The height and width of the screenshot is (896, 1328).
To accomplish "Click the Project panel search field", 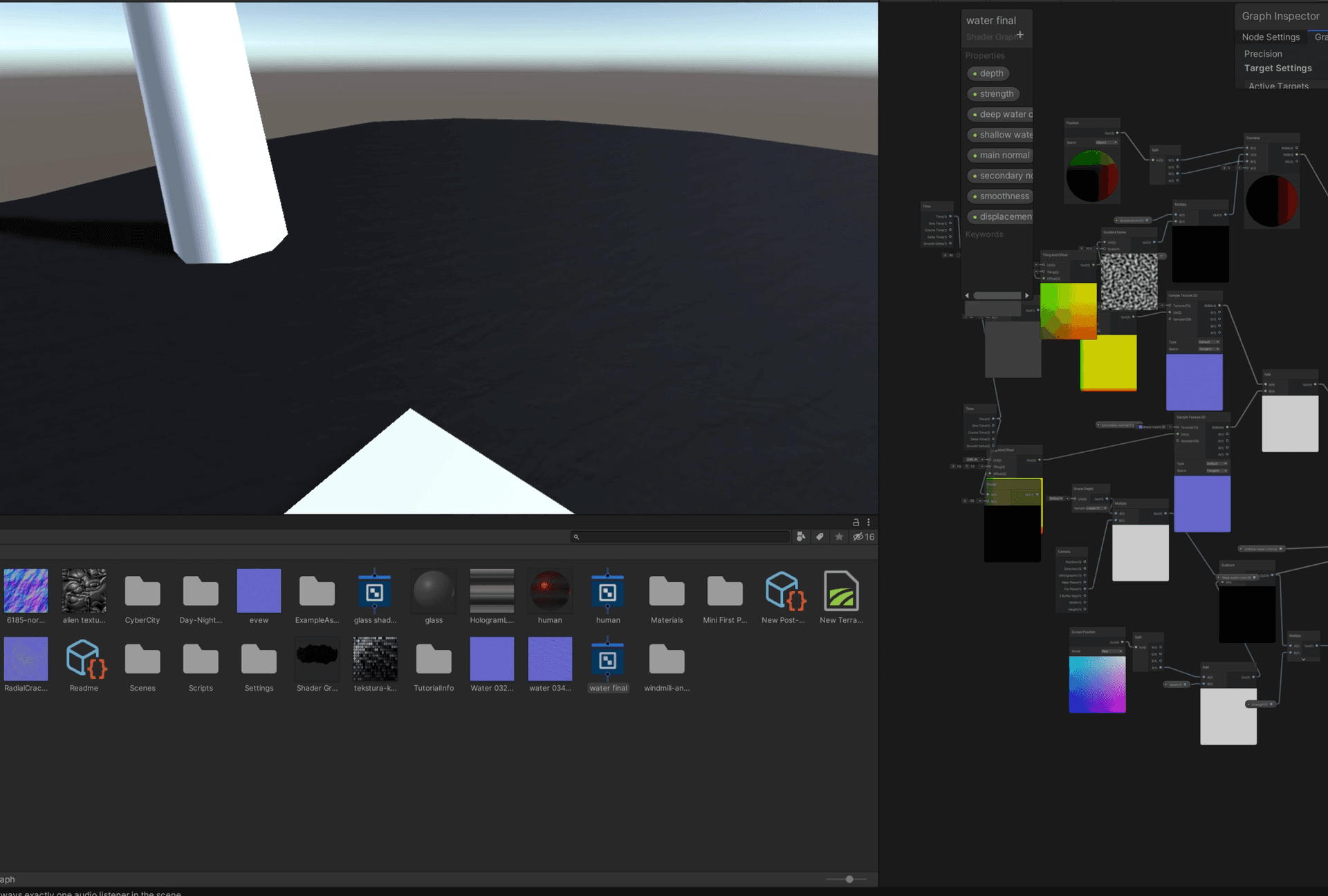I will coord(681,536).
